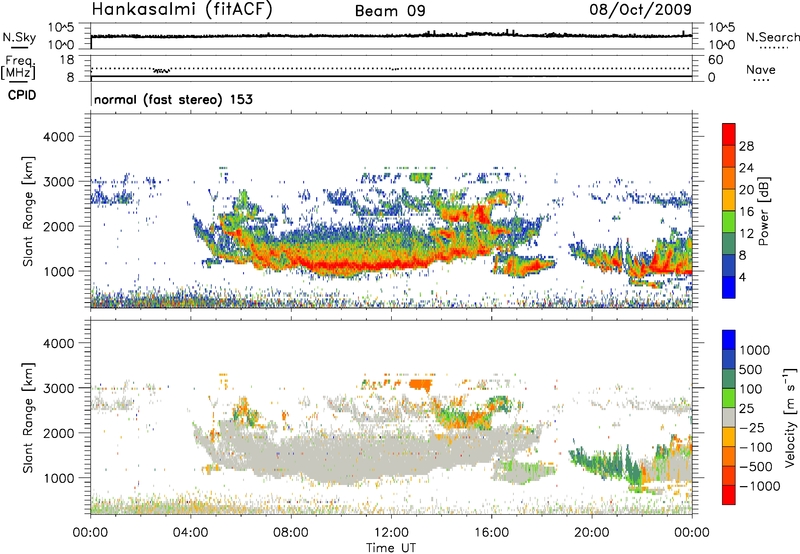Click the '4000' tick of the power panel
Screen dimensions: 800x554
[58, 137]
